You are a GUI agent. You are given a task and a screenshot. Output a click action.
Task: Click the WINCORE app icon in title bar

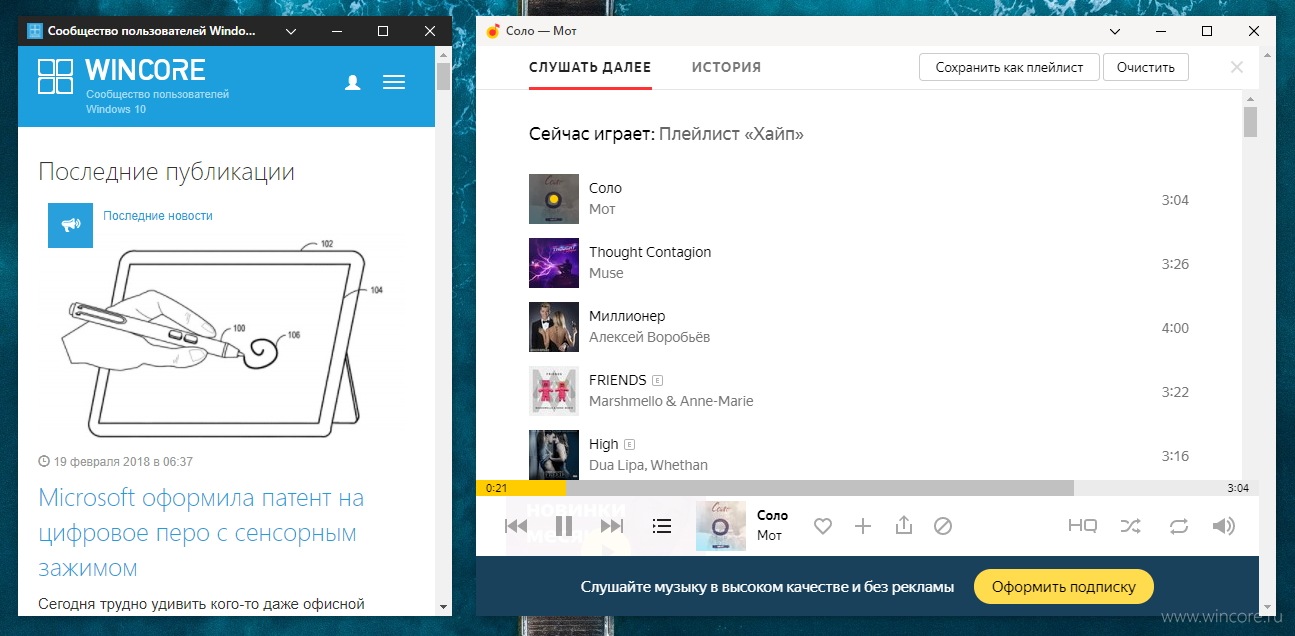35,31
